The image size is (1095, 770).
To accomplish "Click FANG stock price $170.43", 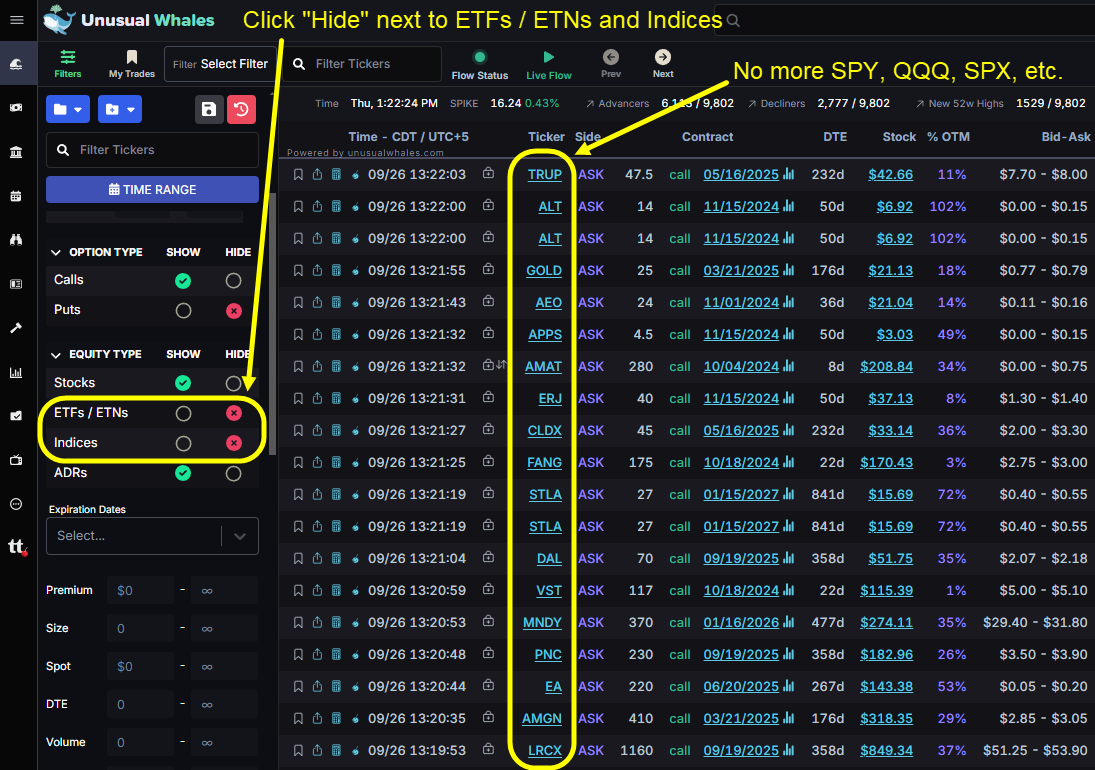I will pyautogui.click(x=886, y=462).
